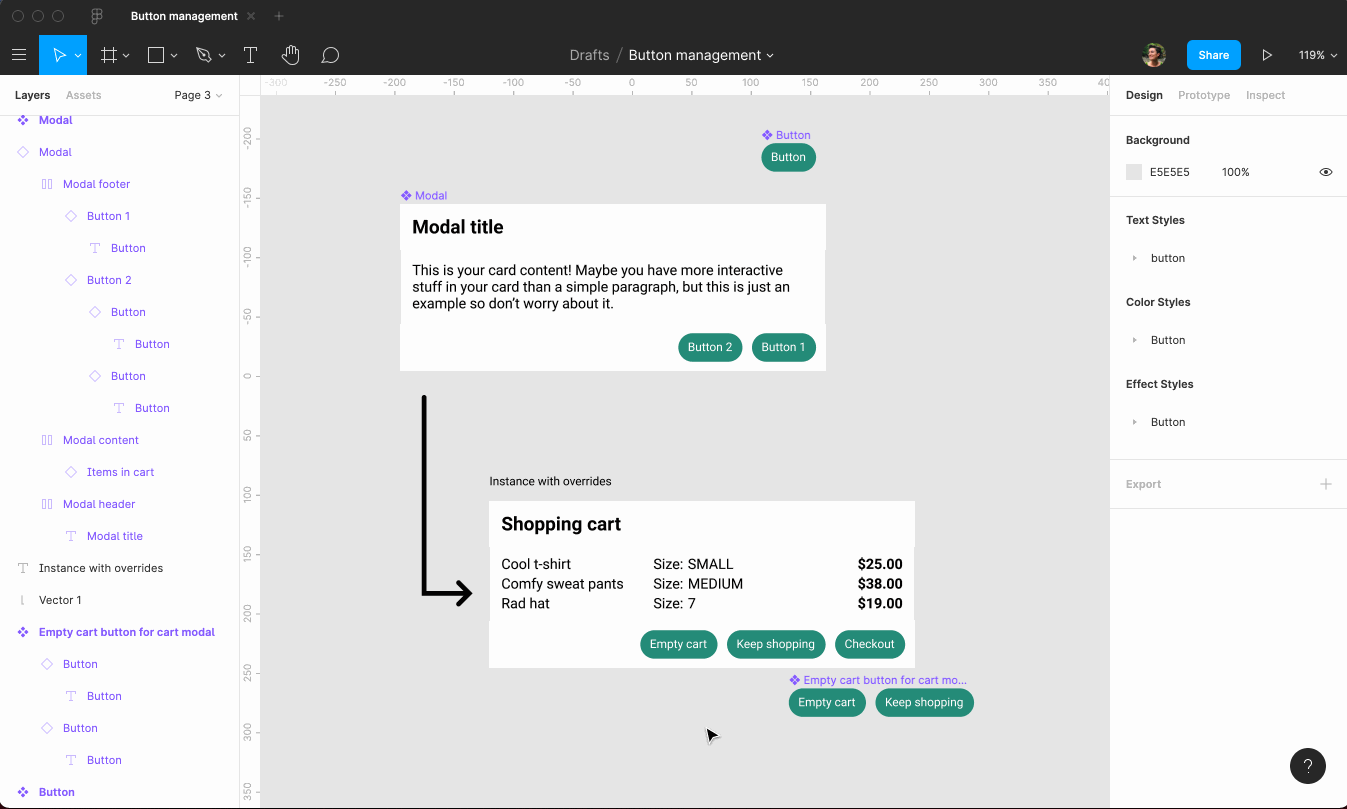Toggle page background visibility eye
Viewport: 1347px width, 809px height.
pyautogui.click(x=1326, y=172)
